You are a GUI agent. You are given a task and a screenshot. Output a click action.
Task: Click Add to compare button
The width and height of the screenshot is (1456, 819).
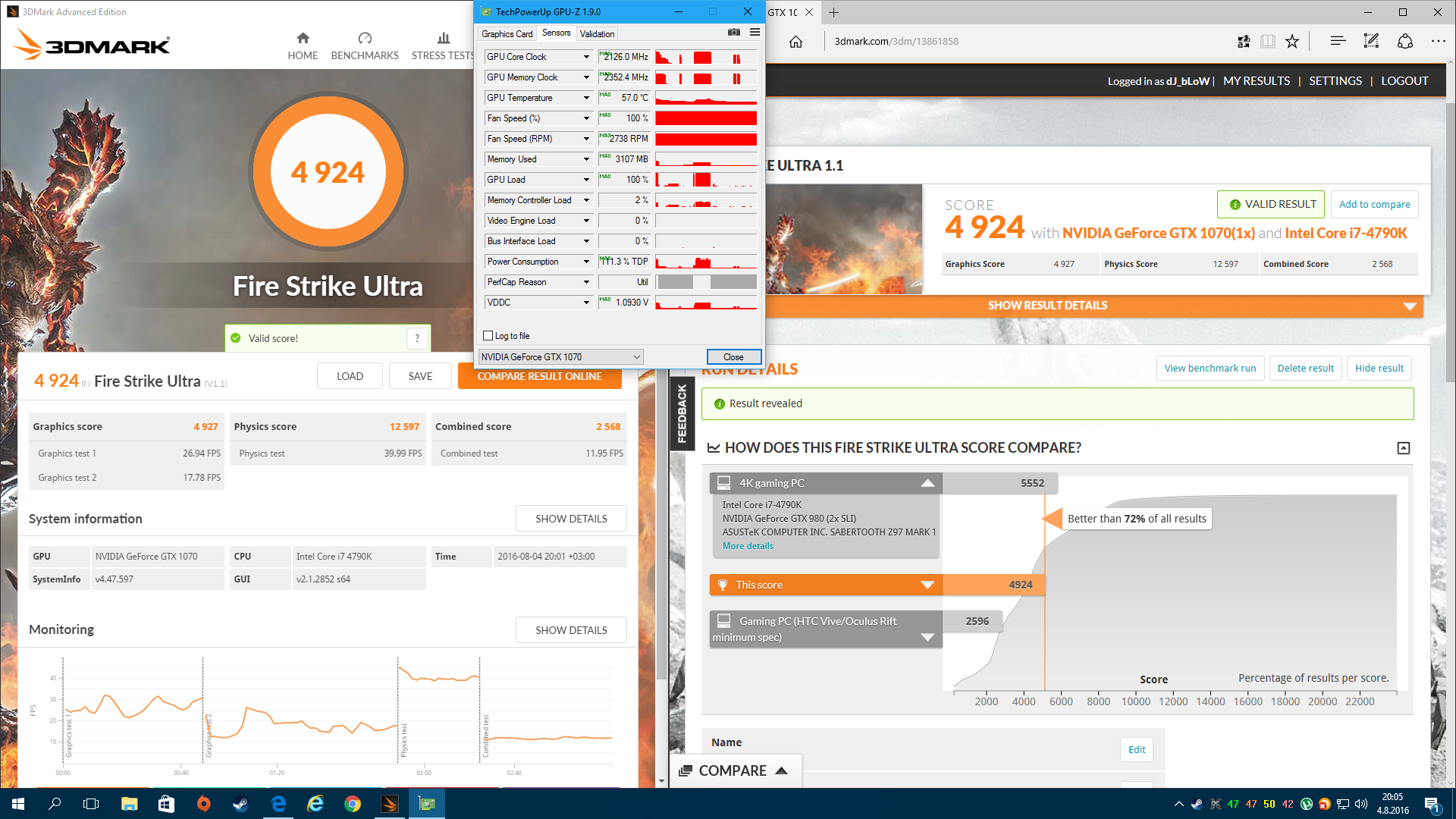point(1374,204)
